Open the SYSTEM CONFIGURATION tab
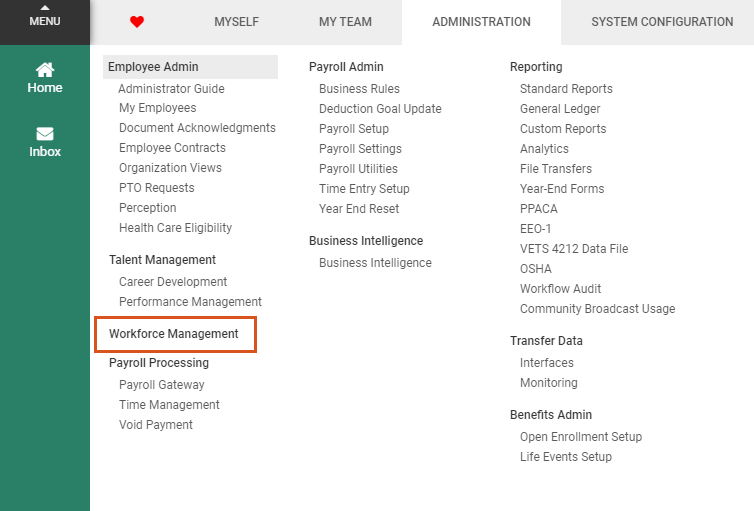The image size is (754, 511). point(662,22)
